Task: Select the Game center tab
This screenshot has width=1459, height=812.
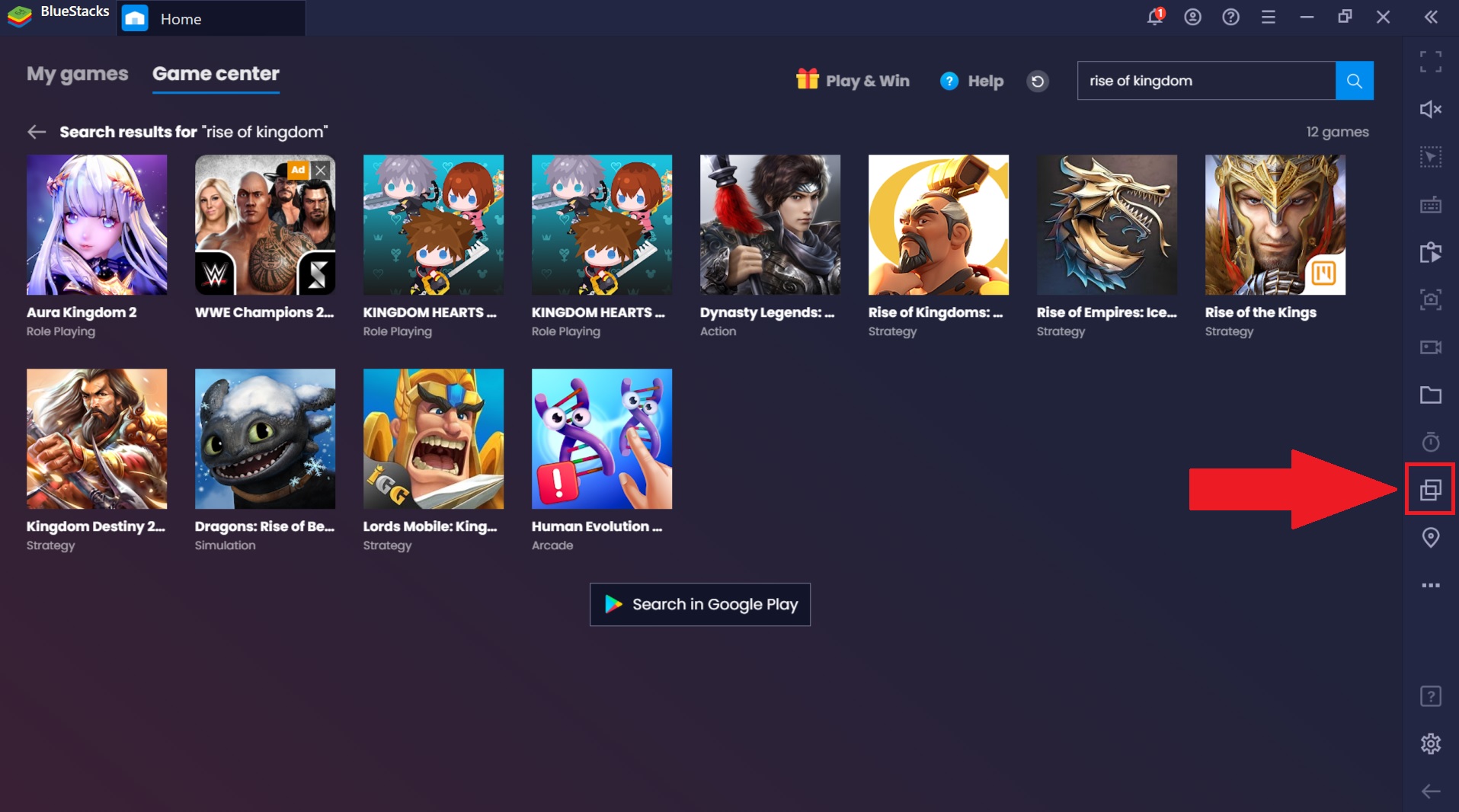Action: [x=216, y=74]
